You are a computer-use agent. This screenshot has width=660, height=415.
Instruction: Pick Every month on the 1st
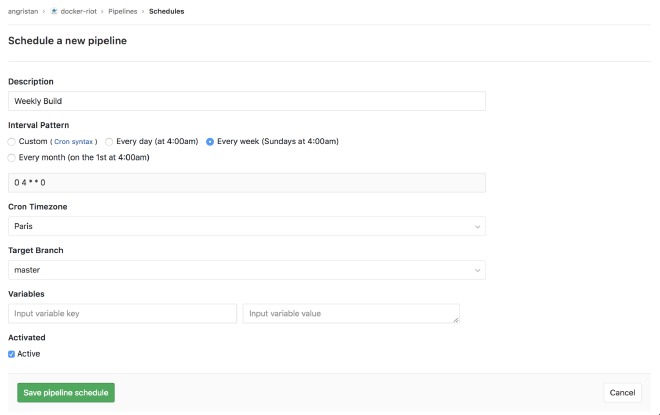[12, 157]
